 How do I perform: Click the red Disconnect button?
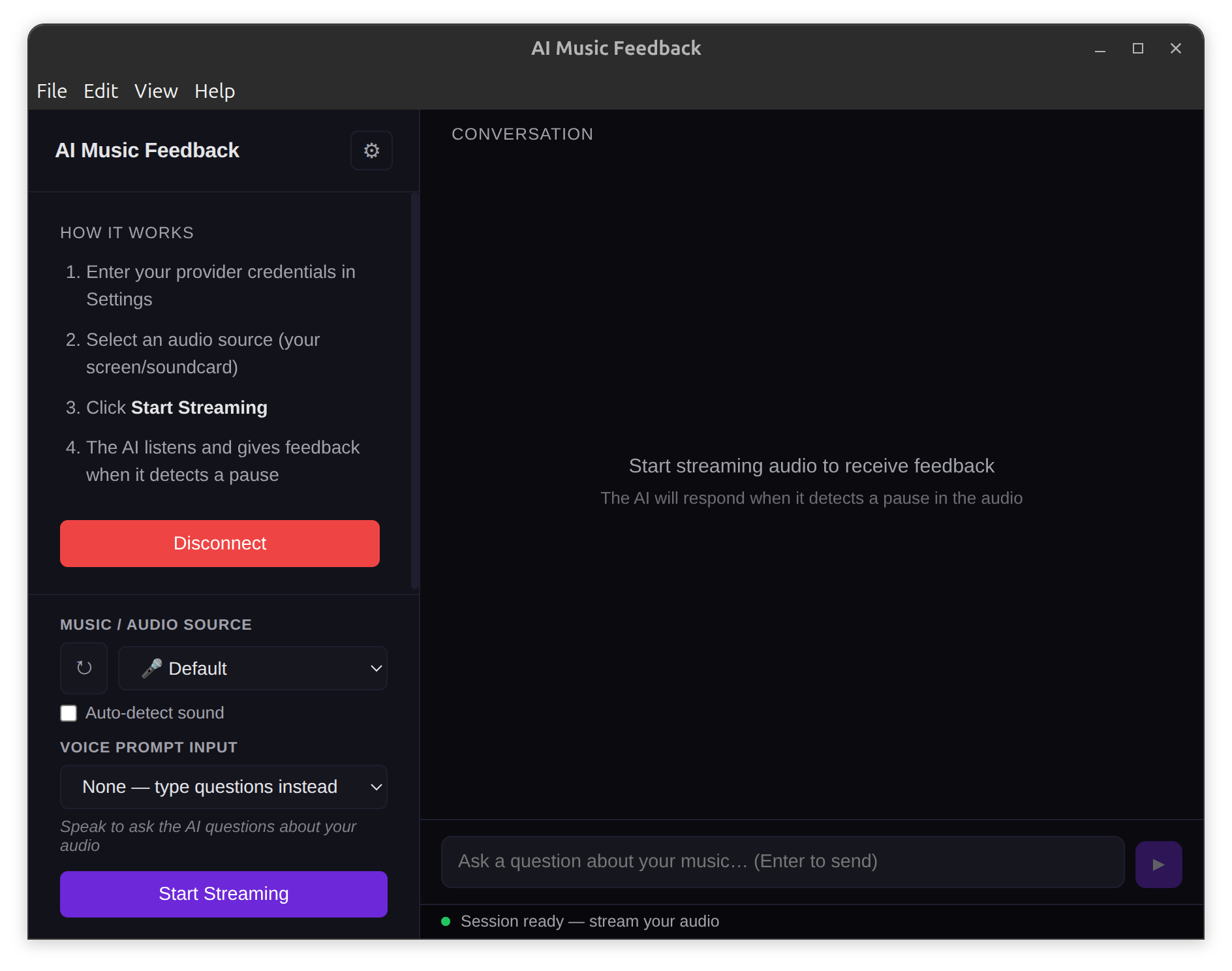(x=219, y=543)
